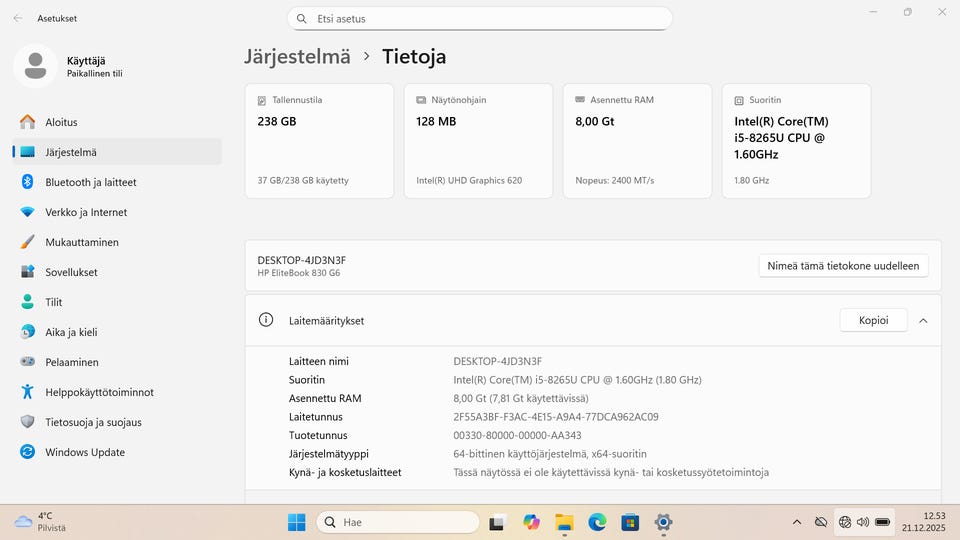The height and width of the screenshot is (540, 960).
Task: Open the Näytönohjain 128 MB card
Action: (478, 141)
